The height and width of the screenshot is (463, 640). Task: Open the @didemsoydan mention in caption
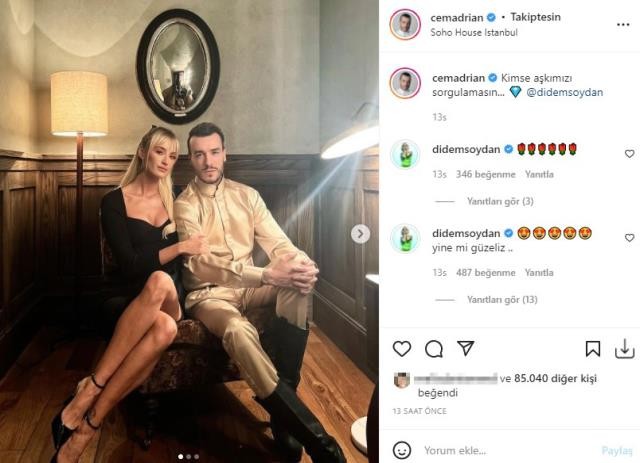pos(564,92)
